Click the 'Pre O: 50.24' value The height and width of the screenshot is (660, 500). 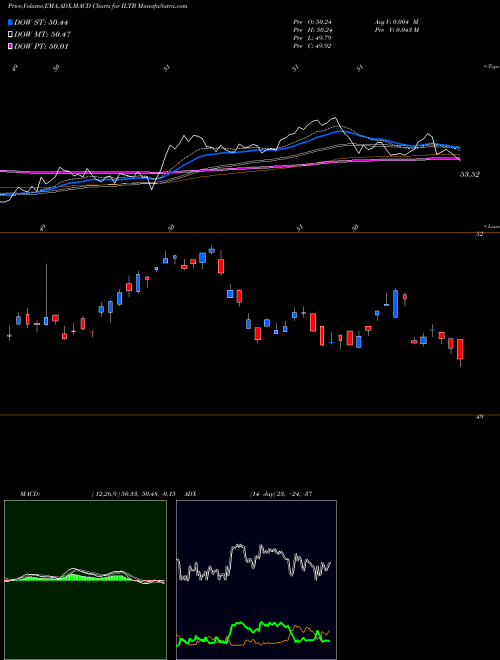click(x=312, y=22)
